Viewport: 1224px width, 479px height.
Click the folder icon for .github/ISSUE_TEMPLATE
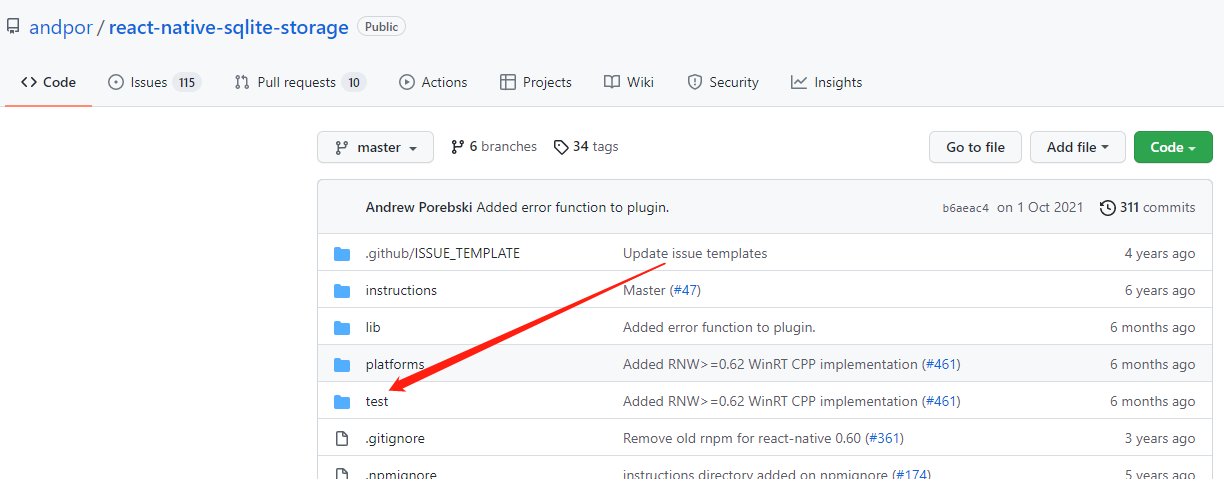point(342,254)
